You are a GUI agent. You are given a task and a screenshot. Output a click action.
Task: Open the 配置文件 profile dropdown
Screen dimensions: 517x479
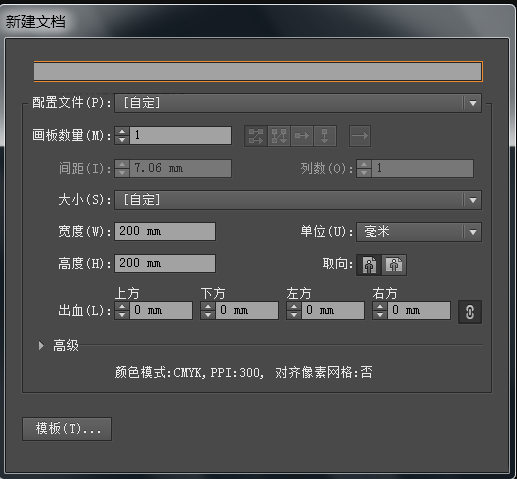(x=298, y=103)
